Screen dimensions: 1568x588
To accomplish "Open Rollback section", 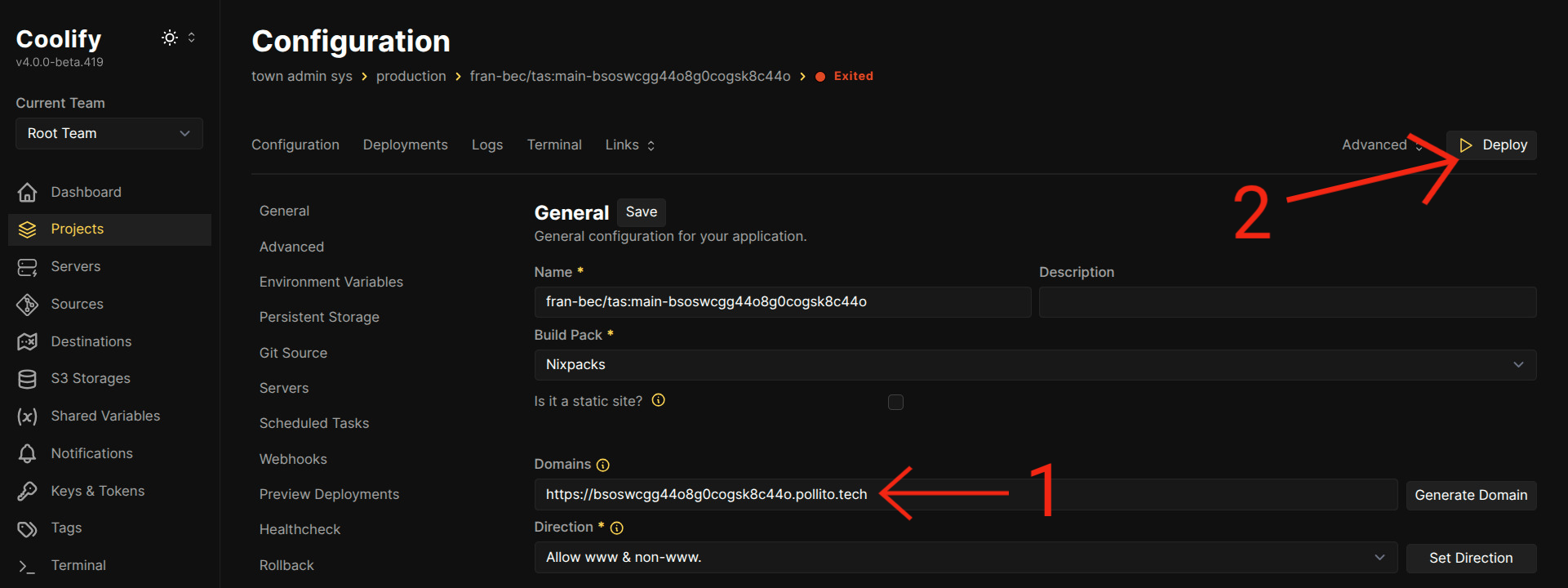I will pyautogui.click(x=287, y=565).
